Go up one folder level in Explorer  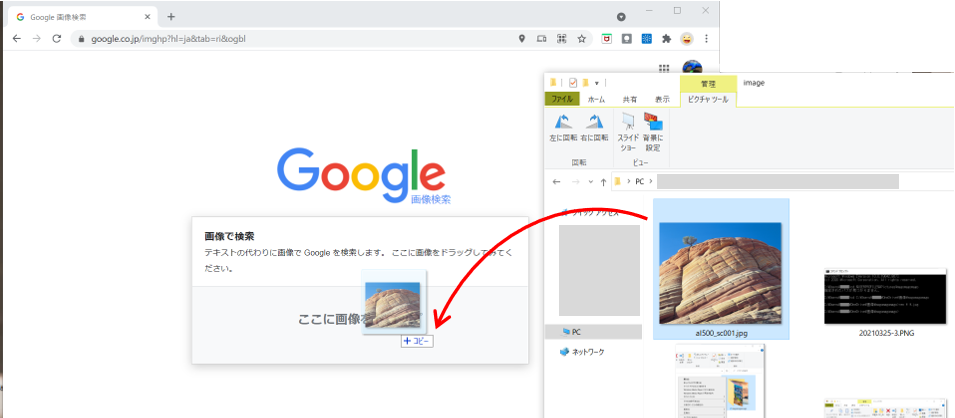[603, 182]
